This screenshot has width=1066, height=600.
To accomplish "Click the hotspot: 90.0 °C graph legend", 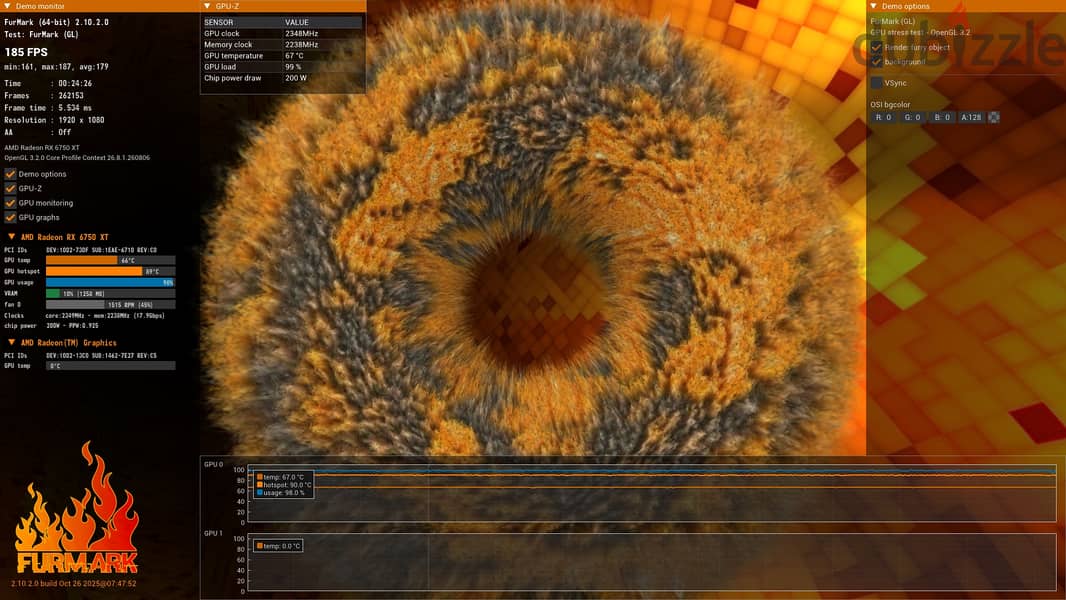I will (284, 485).
